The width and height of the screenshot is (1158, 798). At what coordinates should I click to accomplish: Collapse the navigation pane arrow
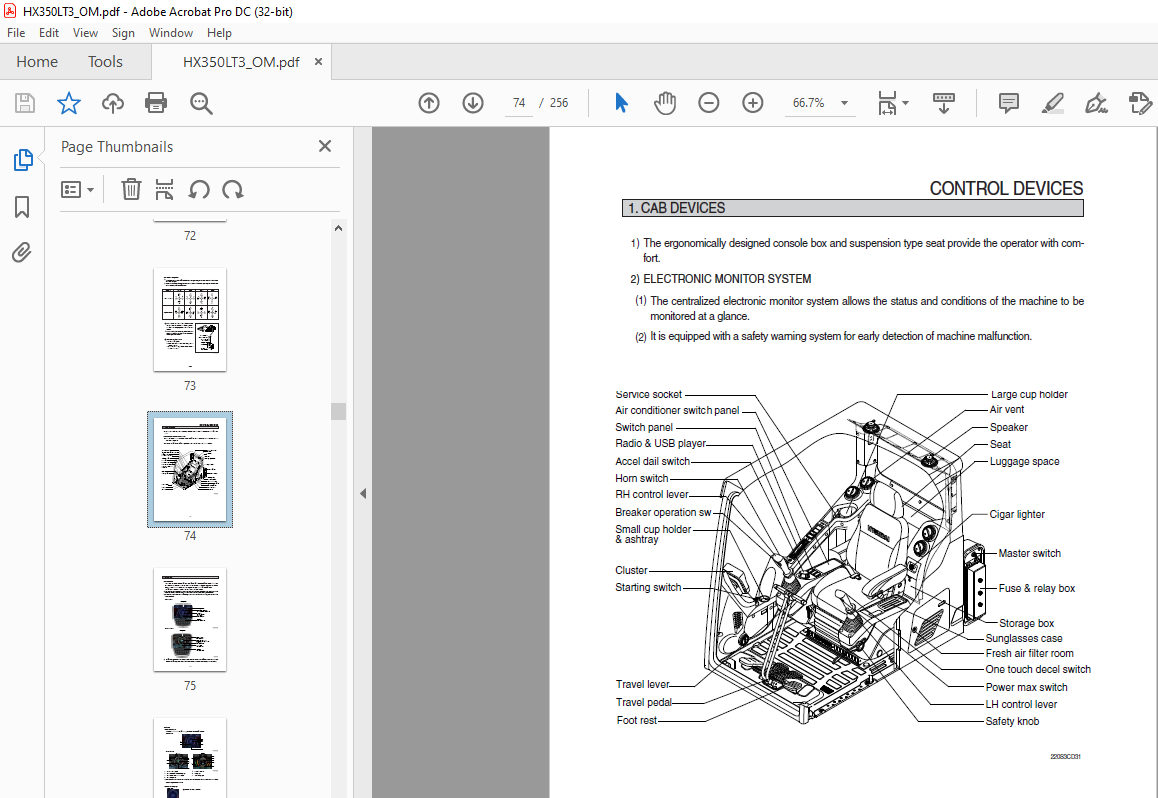pyautogui.click(x=363, y=493)
